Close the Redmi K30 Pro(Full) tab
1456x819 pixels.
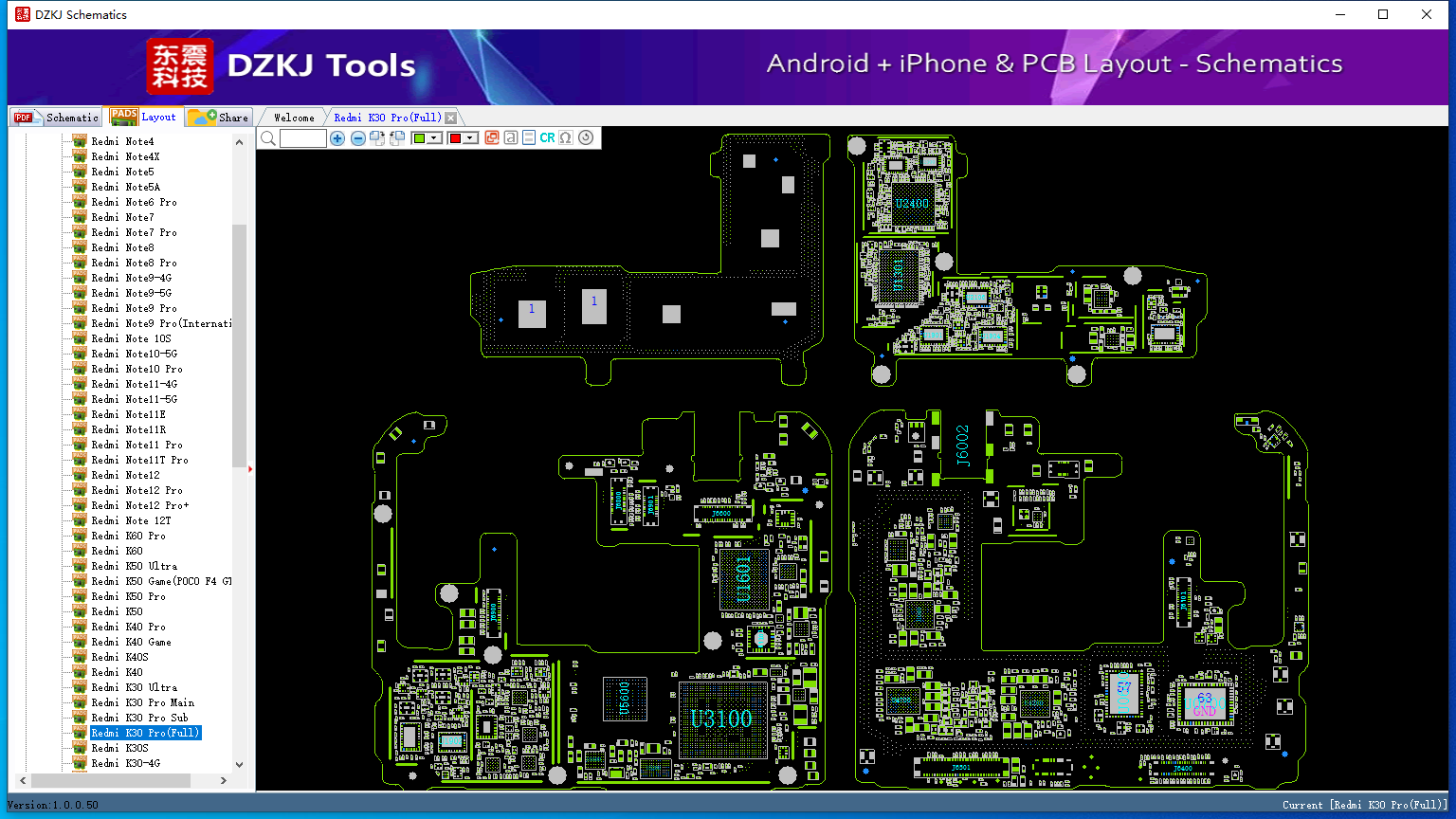451,118
